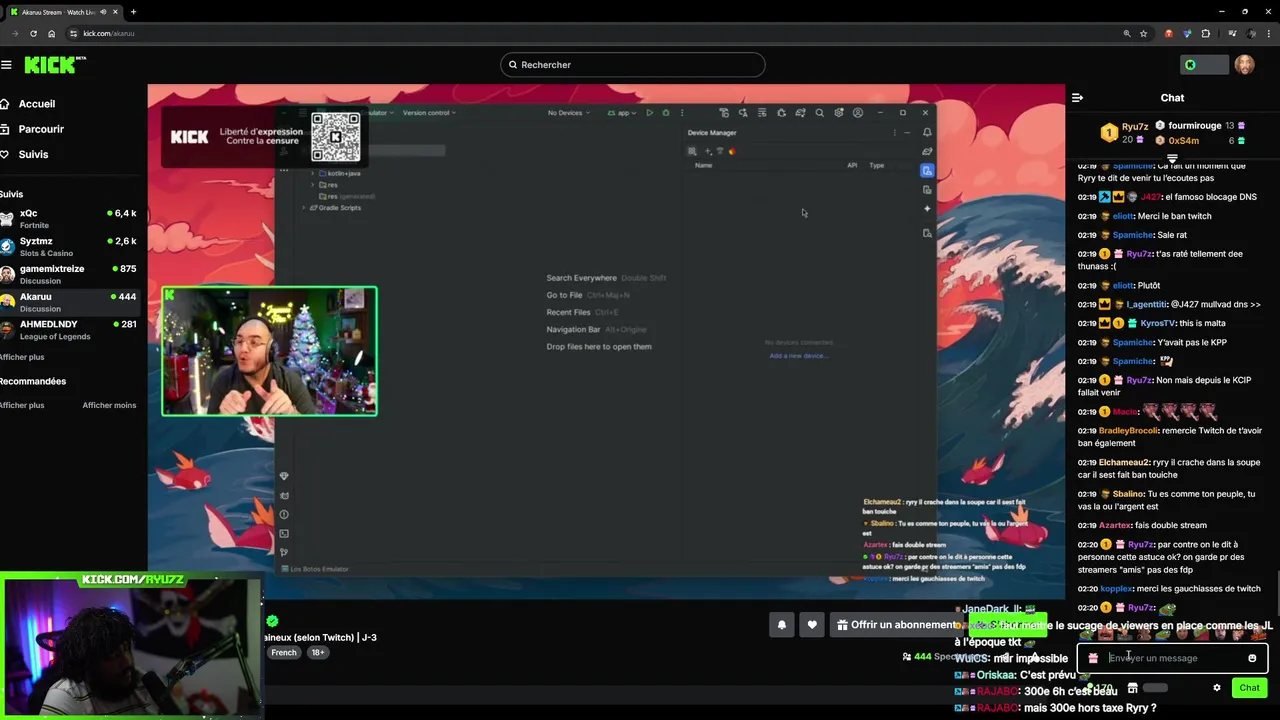Open the channel shop icon below chat
1280x720 pixels.
(x=1132, y=688)
